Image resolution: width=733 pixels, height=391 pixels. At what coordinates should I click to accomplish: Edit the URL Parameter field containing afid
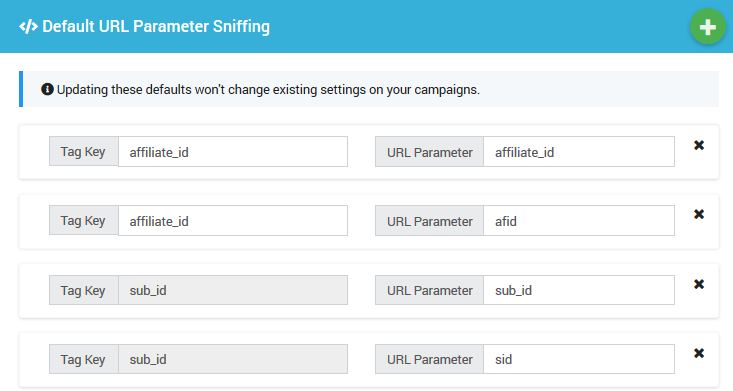point(579,221)
